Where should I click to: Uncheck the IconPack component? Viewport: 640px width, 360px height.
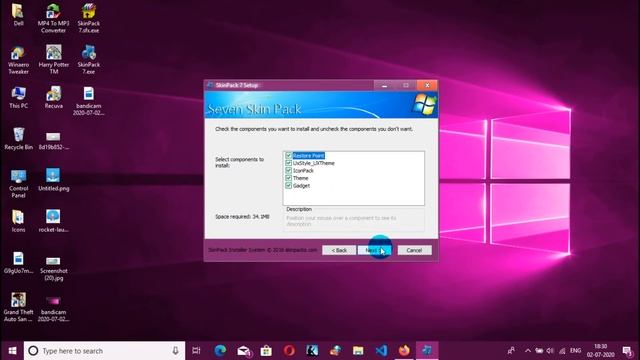pyautogui.click(x=288, y=170)
